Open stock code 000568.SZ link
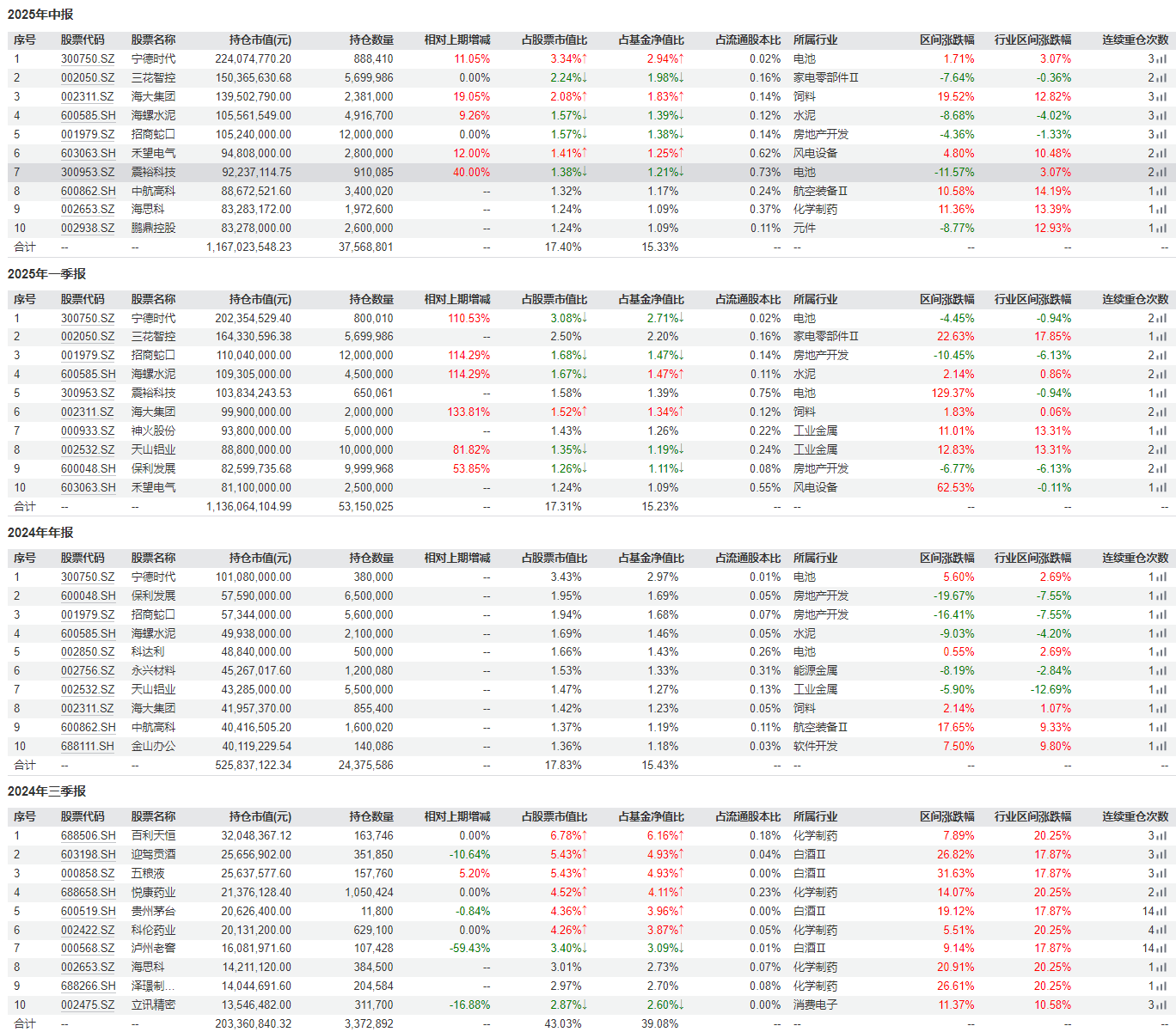 point(88,949)
